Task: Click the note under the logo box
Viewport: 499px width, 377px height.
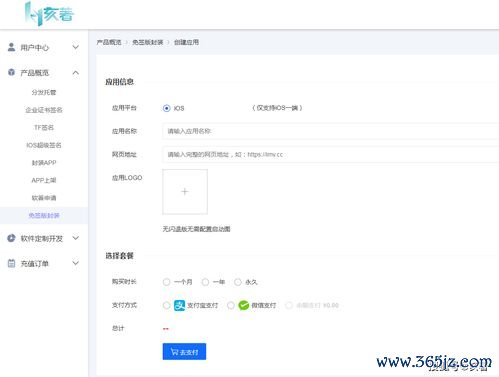Action: click(x=196, y=229)
